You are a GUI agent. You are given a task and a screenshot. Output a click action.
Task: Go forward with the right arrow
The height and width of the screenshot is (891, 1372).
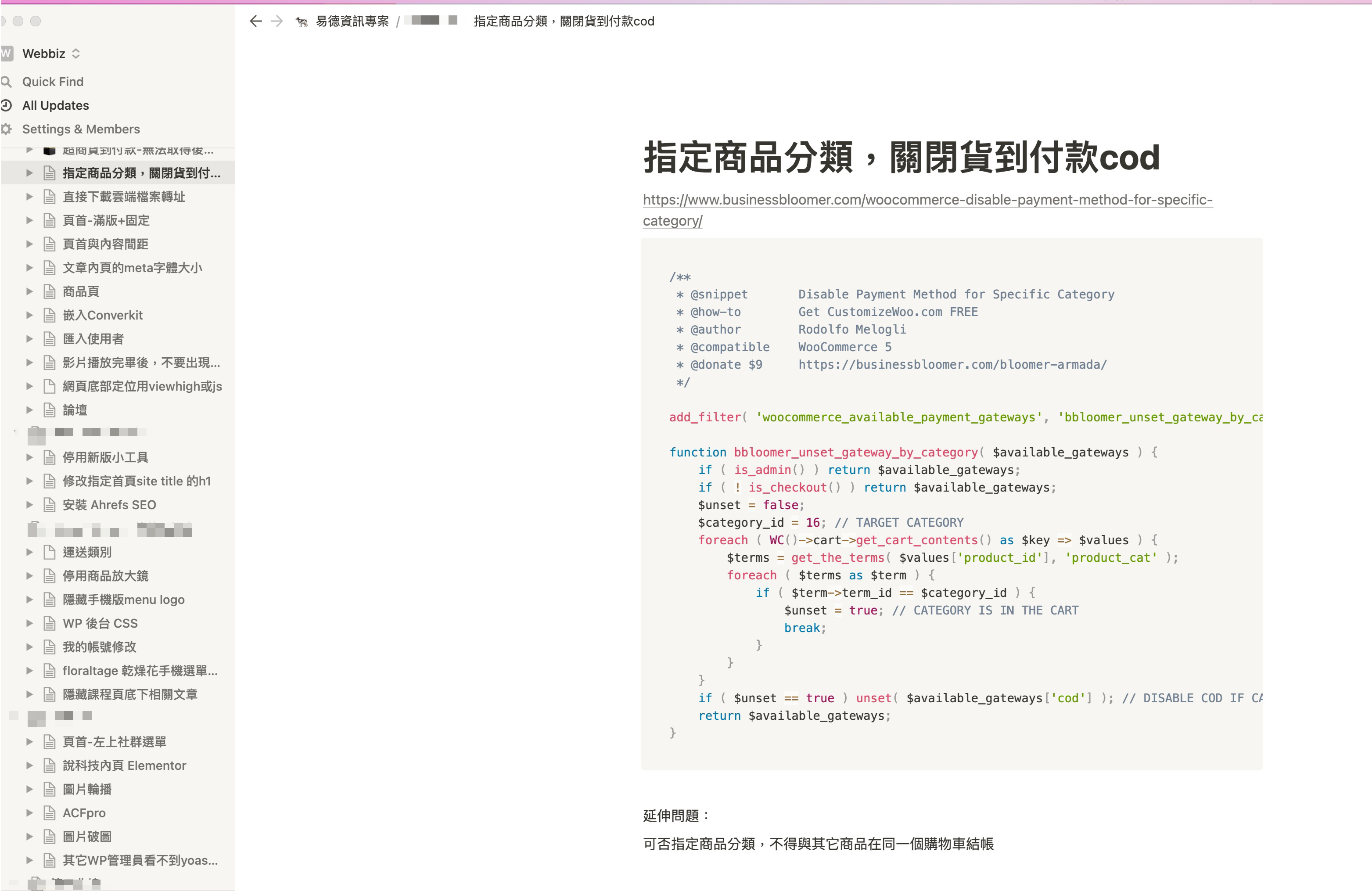click(x=277, y=22)
